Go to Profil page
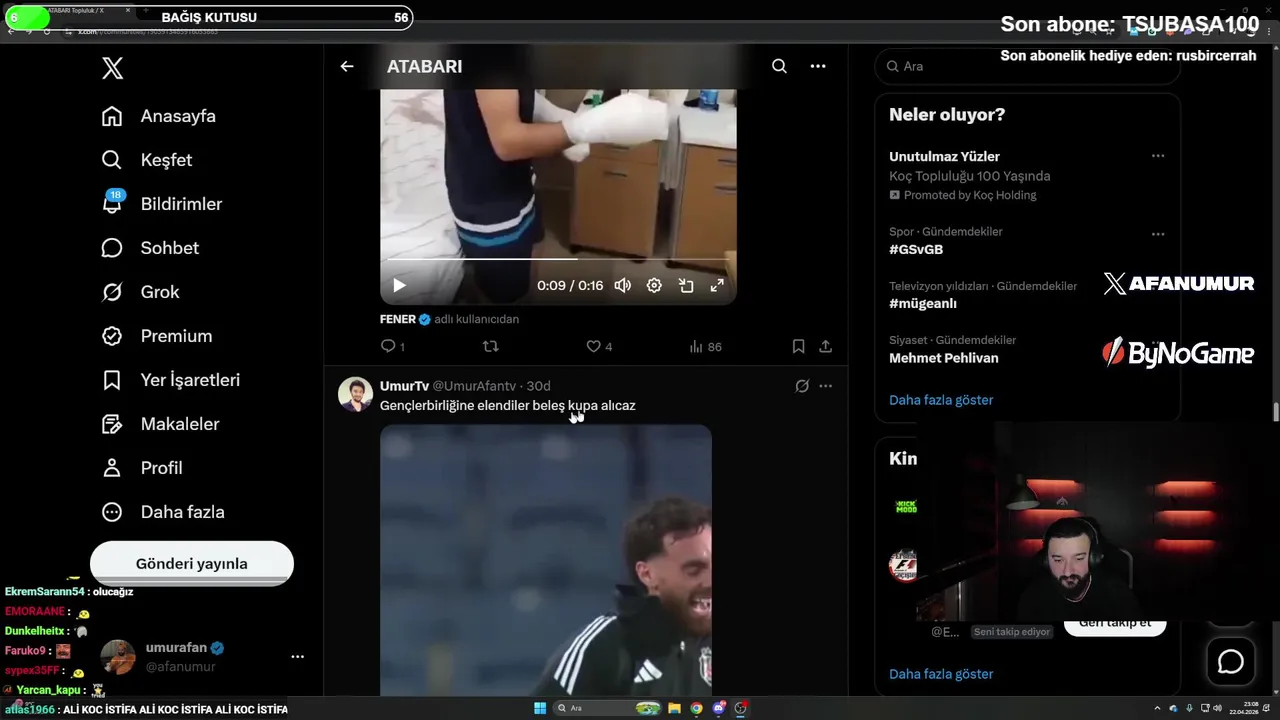 tap(142, 468)
